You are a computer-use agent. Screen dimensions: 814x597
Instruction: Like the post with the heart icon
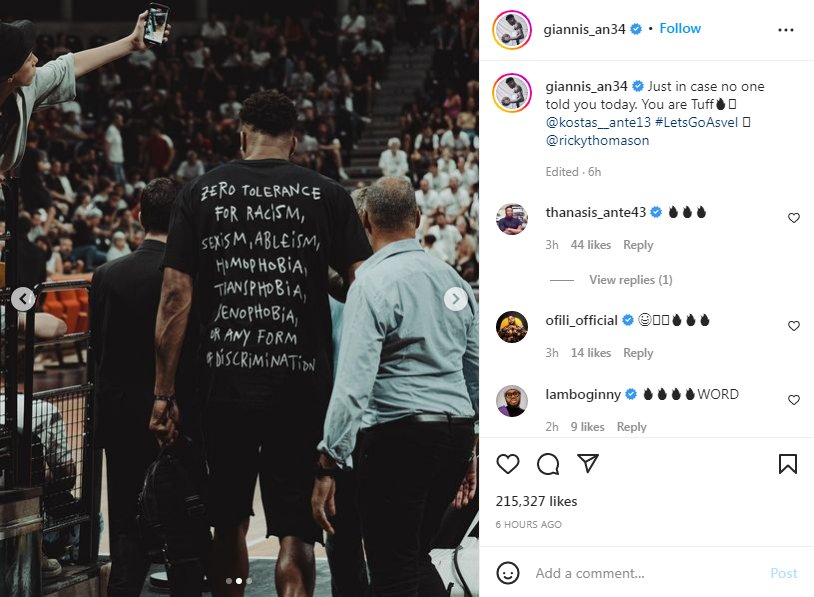pos(508,464)
